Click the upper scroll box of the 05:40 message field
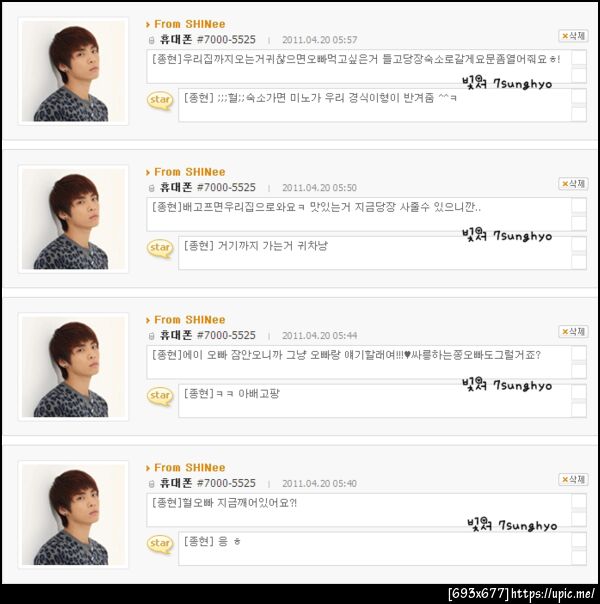Viewport: 600px width, 604px height. (x=579, y=501)
